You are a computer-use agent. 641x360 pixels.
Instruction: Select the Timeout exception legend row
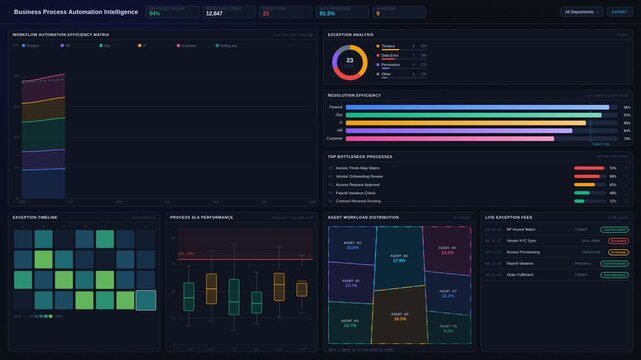click(x=401, y=47)
